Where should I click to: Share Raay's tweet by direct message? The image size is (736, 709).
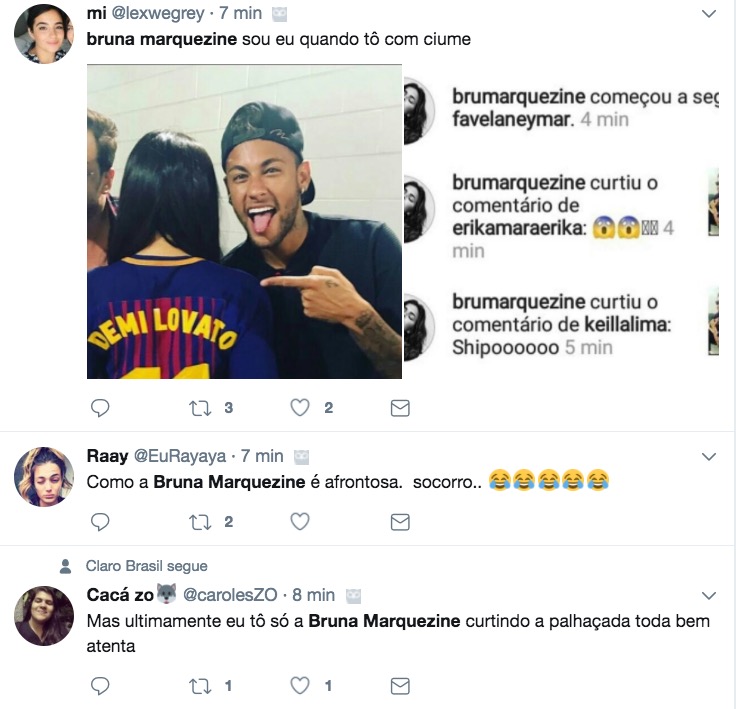pos(399,521)
